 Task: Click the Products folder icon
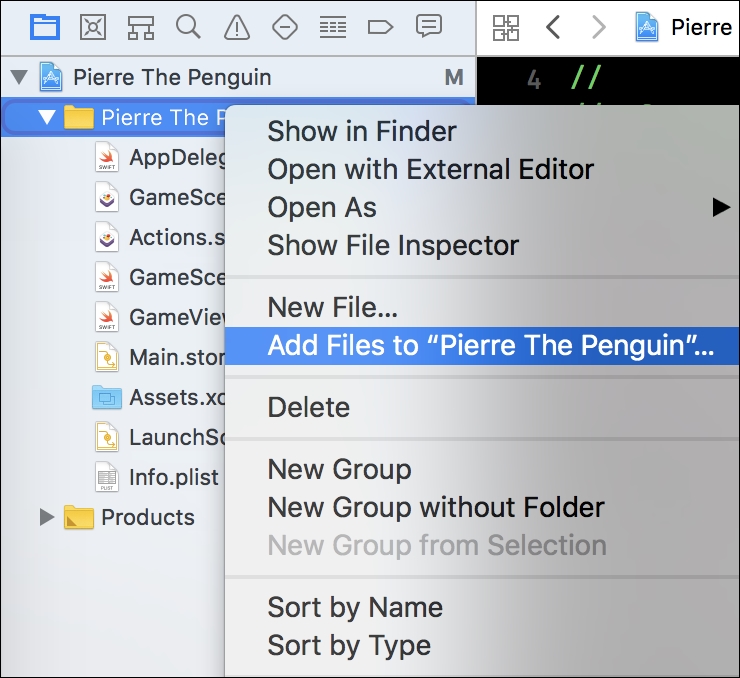(x=79, y=517)
